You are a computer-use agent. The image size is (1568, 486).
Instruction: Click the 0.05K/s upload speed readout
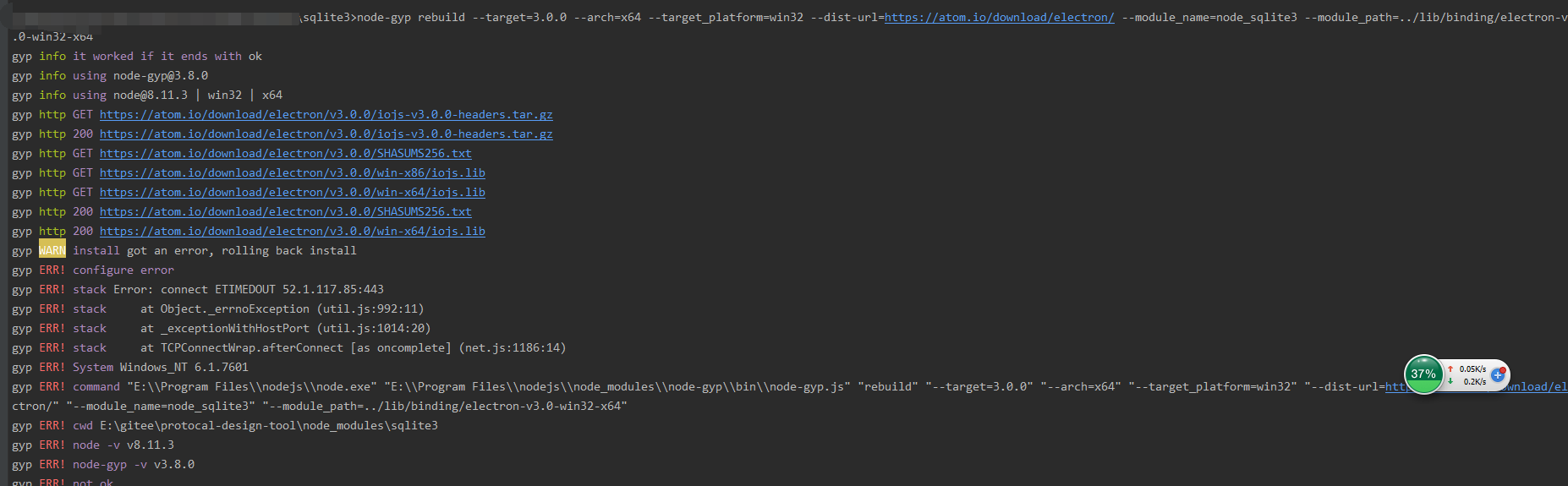[x=1472, y=369]
